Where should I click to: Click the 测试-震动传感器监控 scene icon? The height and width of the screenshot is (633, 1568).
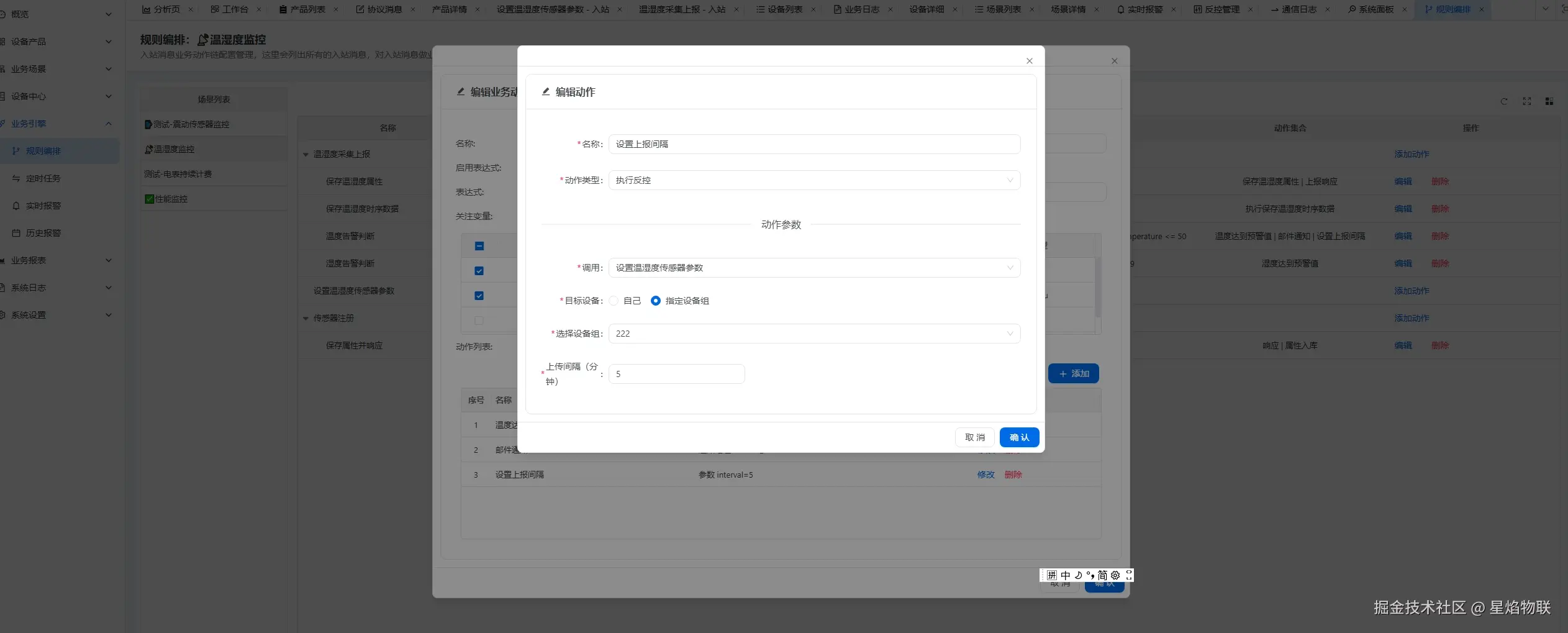click(148, 124)
